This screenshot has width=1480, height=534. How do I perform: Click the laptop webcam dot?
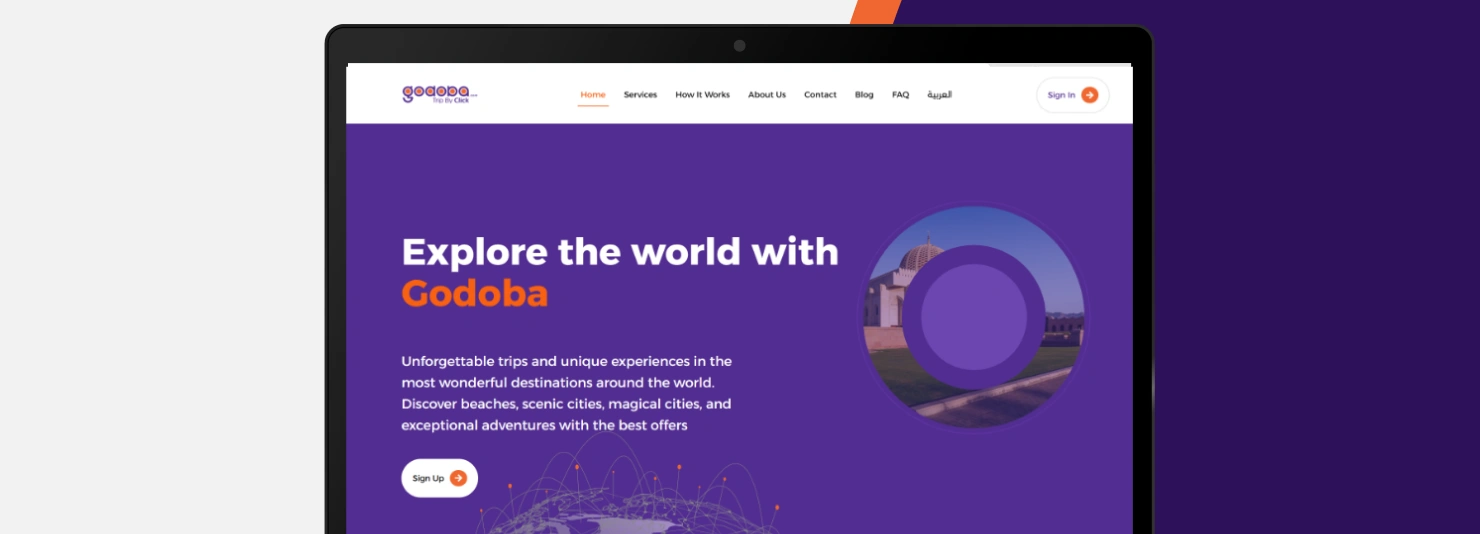(740, 46)
